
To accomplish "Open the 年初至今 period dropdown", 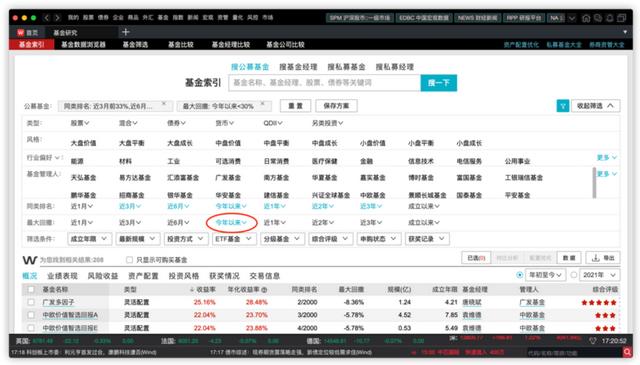I will (x=545, y=275).
